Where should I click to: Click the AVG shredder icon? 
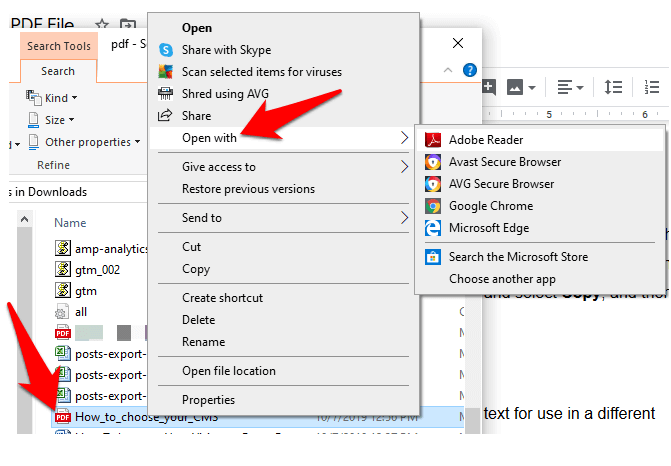[165, 94]
